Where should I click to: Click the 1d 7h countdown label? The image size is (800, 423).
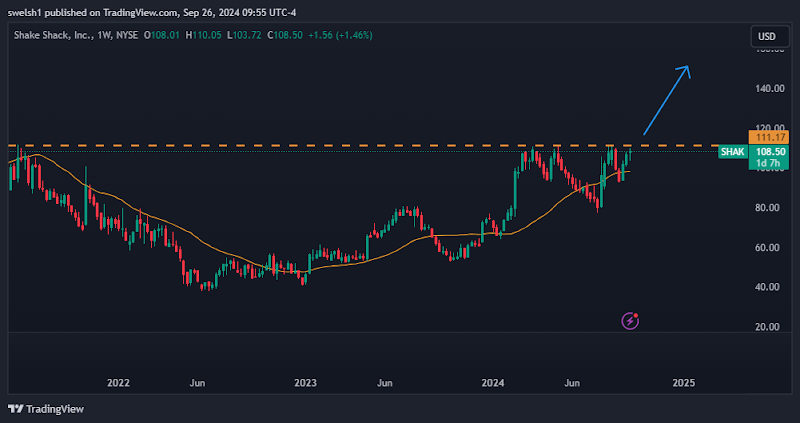pyautogui.click(x=768, y=163)
